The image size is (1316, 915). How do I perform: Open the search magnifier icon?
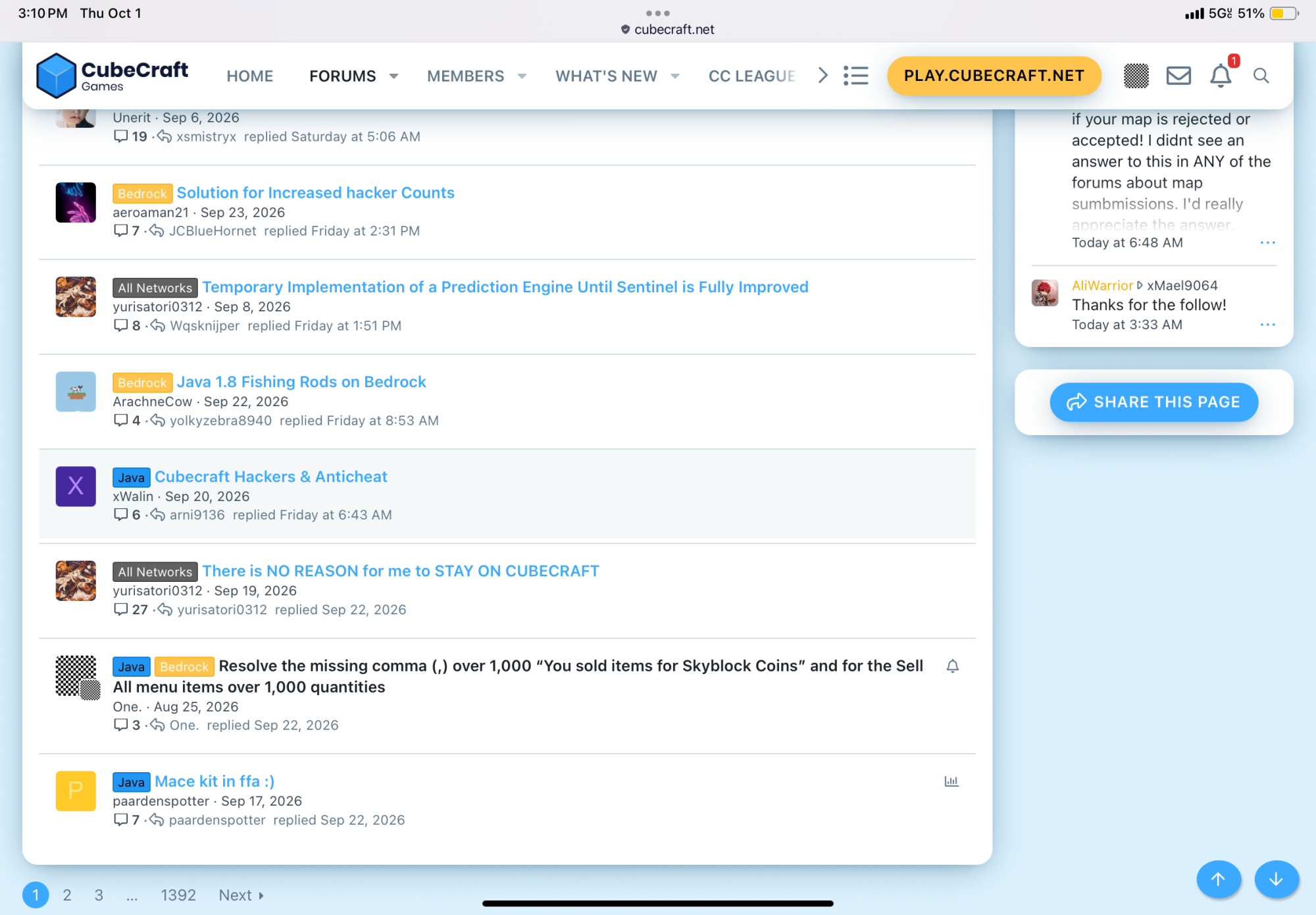coord(1261,76)
